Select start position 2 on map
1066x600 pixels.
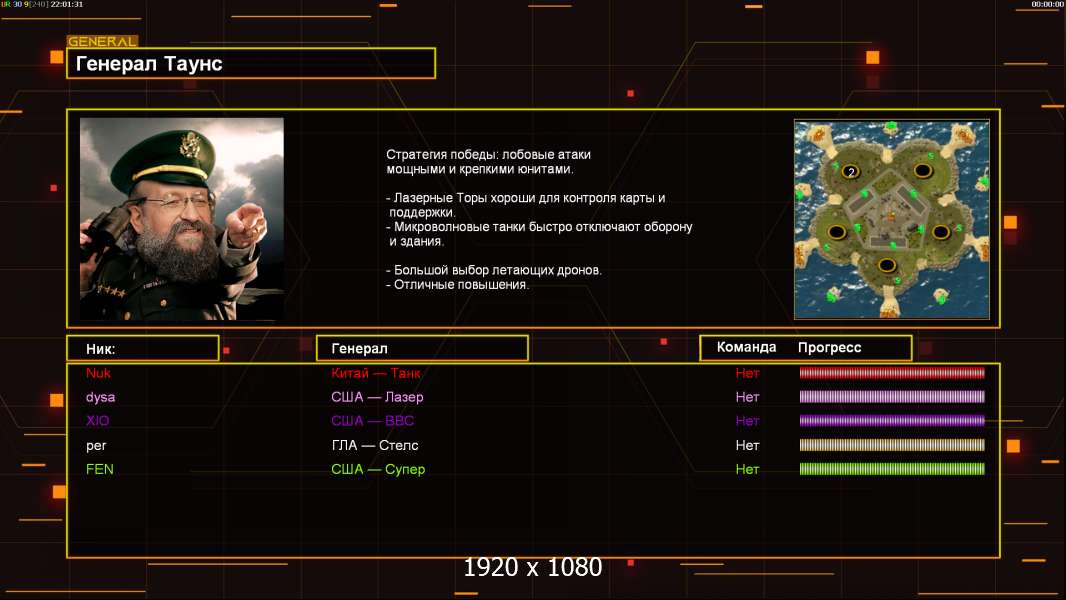tap(850, 172)
